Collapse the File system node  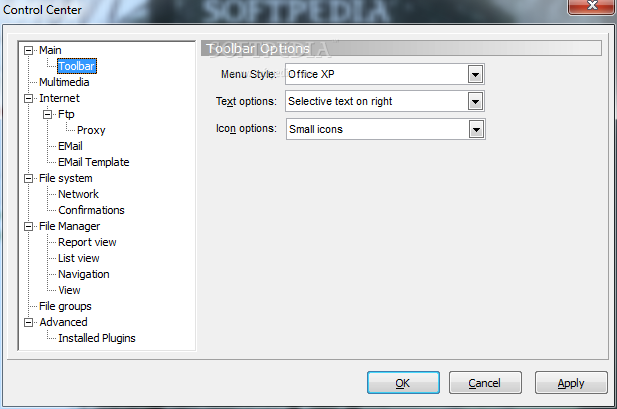tap(28, 178)
